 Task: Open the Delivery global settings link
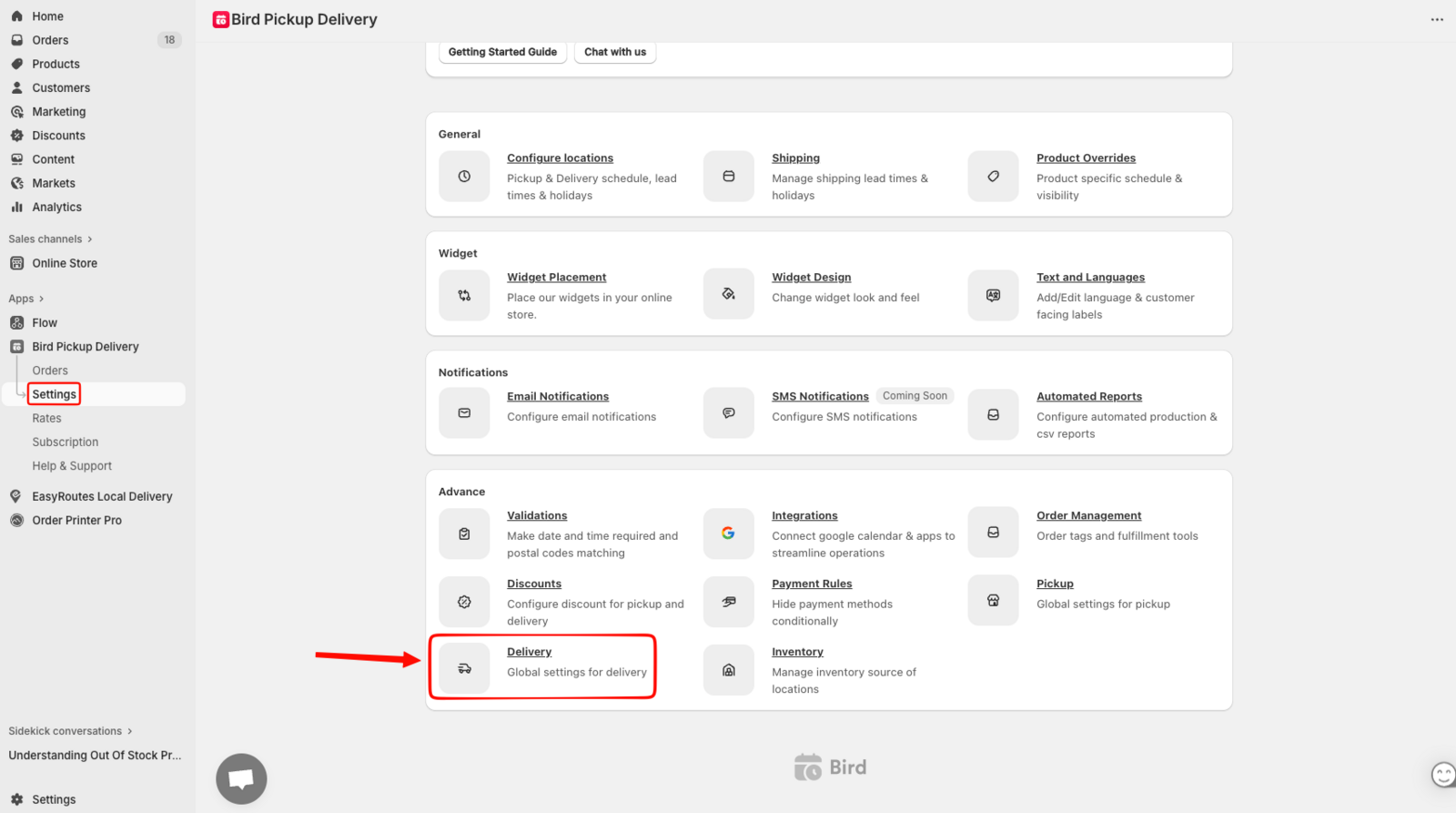(x=529, y=652)
